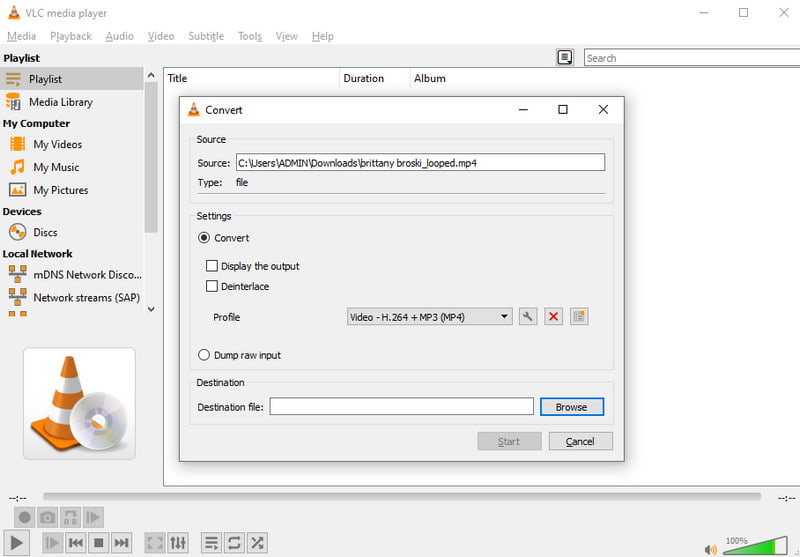
Task: Stop playback with the square button
Action: tap(98, 543)
